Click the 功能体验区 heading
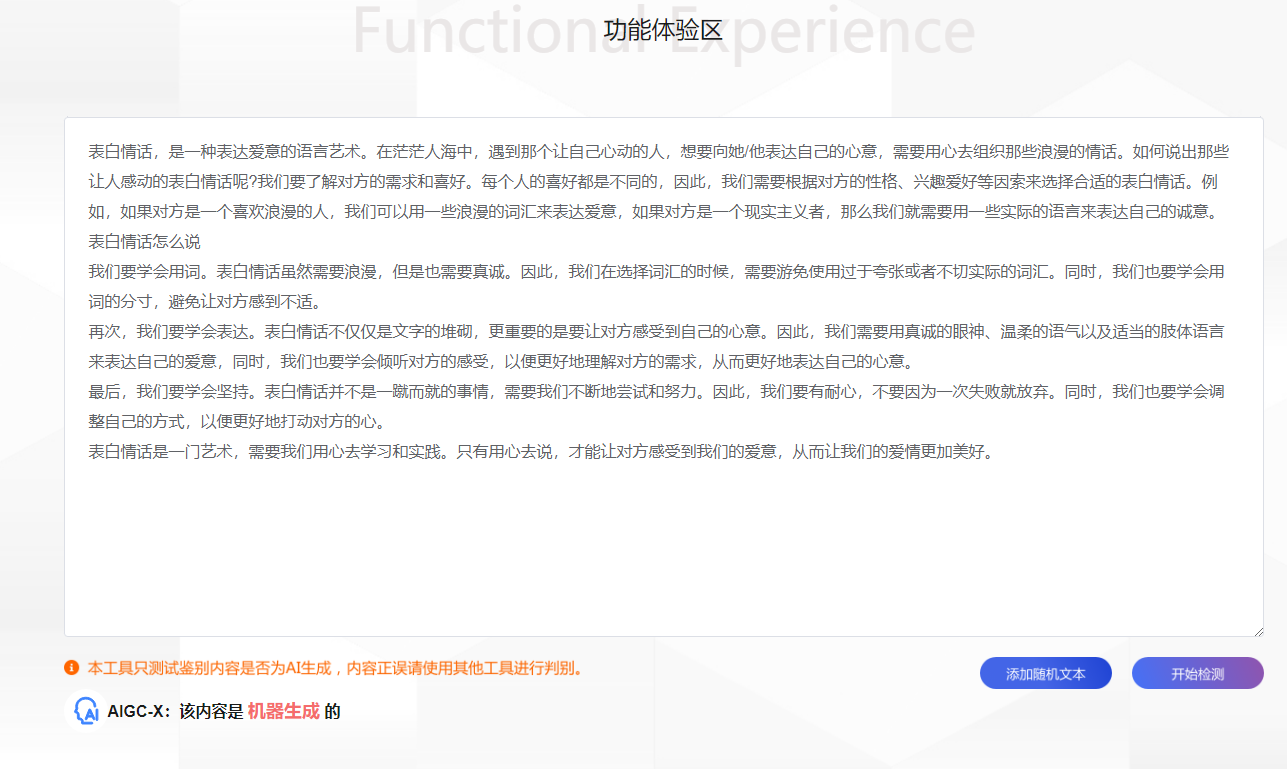1287x769 pixels. click(x=663, y=30)
